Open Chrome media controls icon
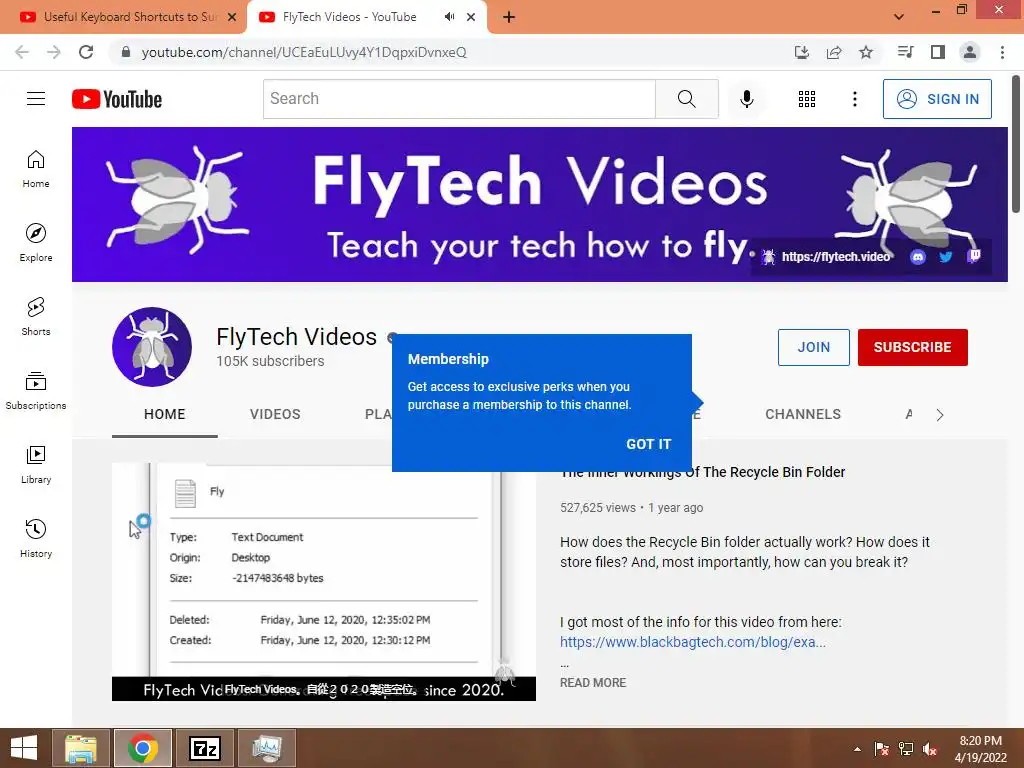This screenshot has height=768, width=1024. pos(905,52)
